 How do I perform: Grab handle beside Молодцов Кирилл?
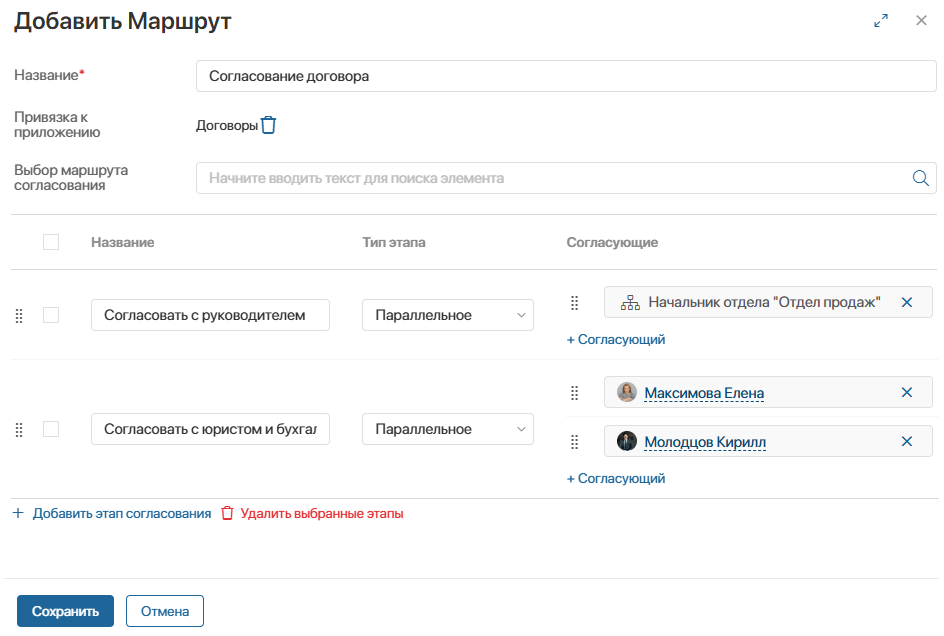click(x=574, y=442)
